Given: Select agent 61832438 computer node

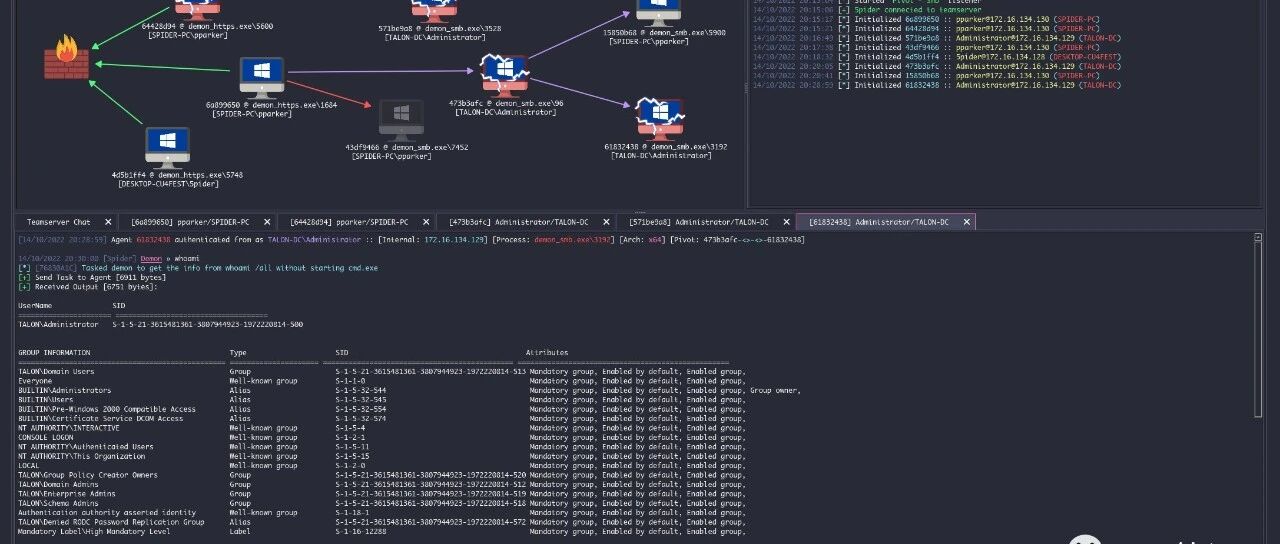Looking at the screenshot, I should (659, 119).
